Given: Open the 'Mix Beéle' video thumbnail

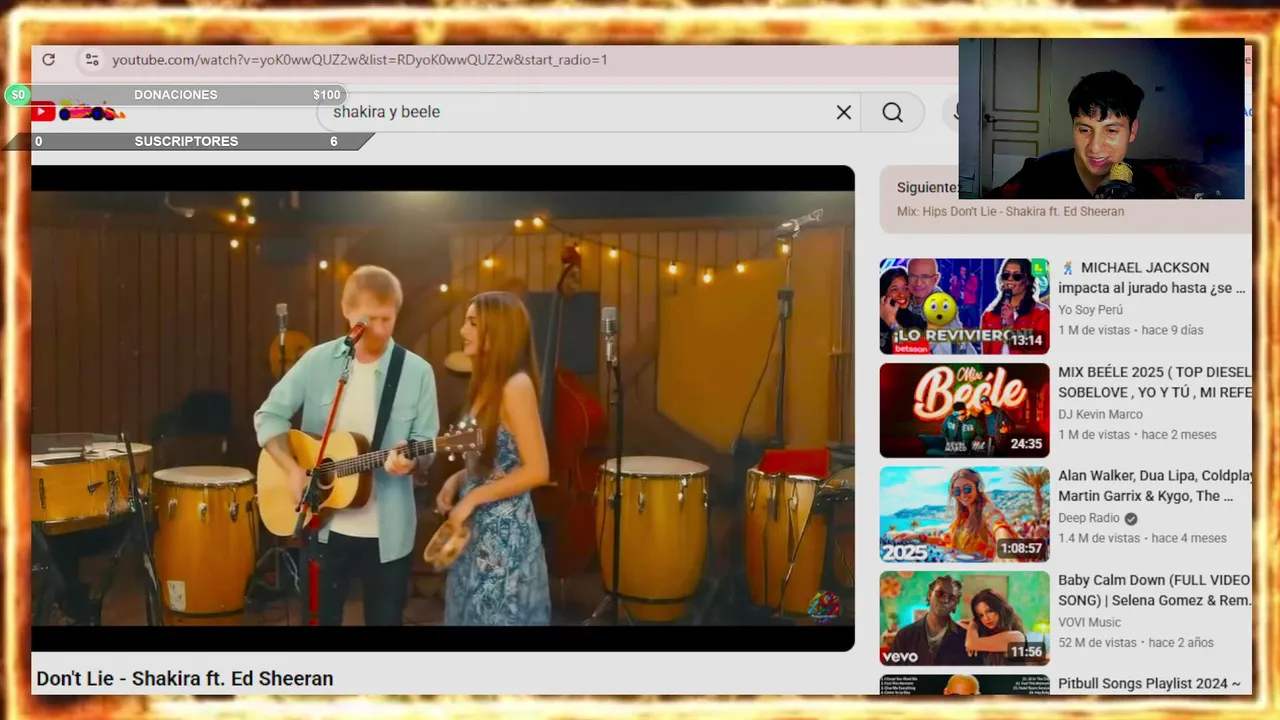Looking at the screenshot, I should click(964, 410).
